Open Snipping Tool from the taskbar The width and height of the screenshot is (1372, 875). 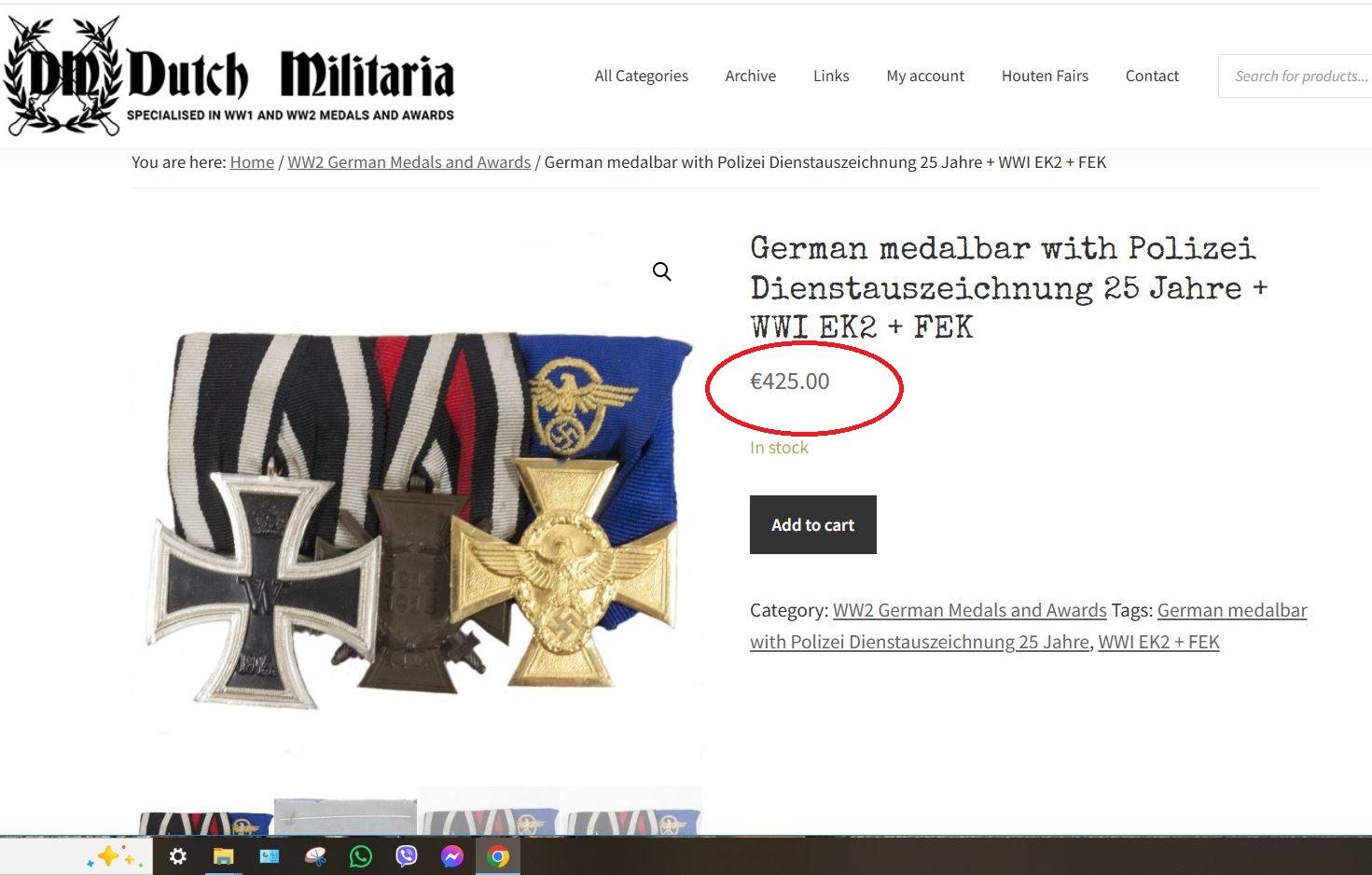pyautogui.click(x=314, y=856)
